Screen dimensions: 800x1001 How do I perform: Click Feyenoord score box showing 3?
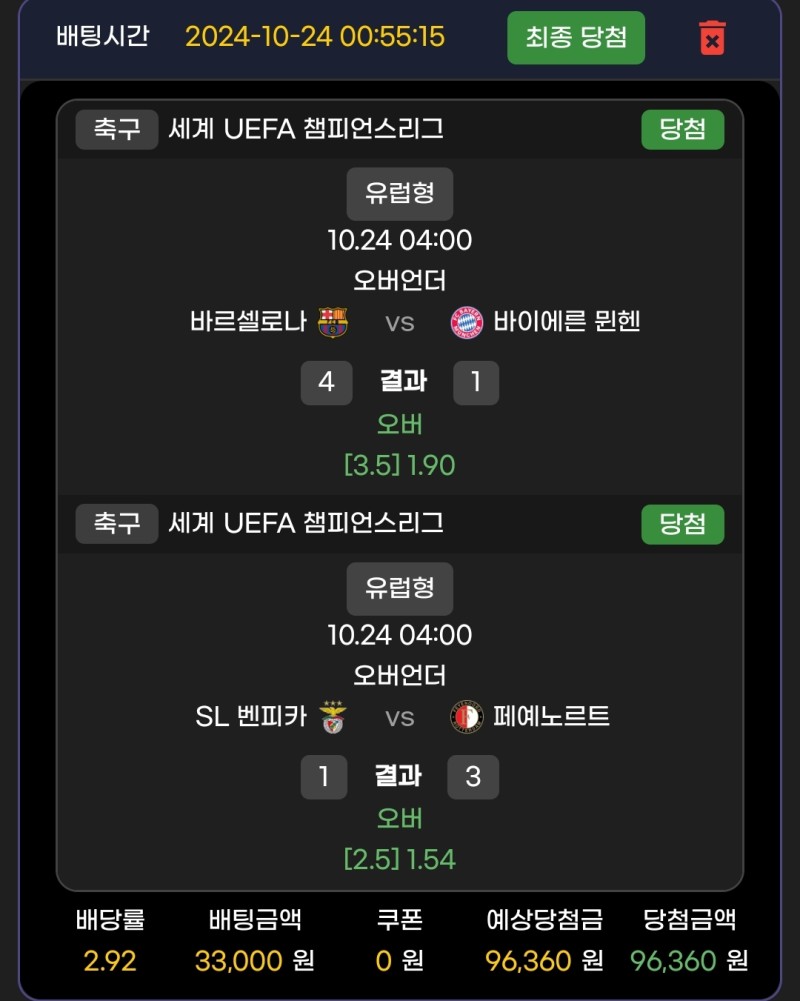[x=473, y=777]
